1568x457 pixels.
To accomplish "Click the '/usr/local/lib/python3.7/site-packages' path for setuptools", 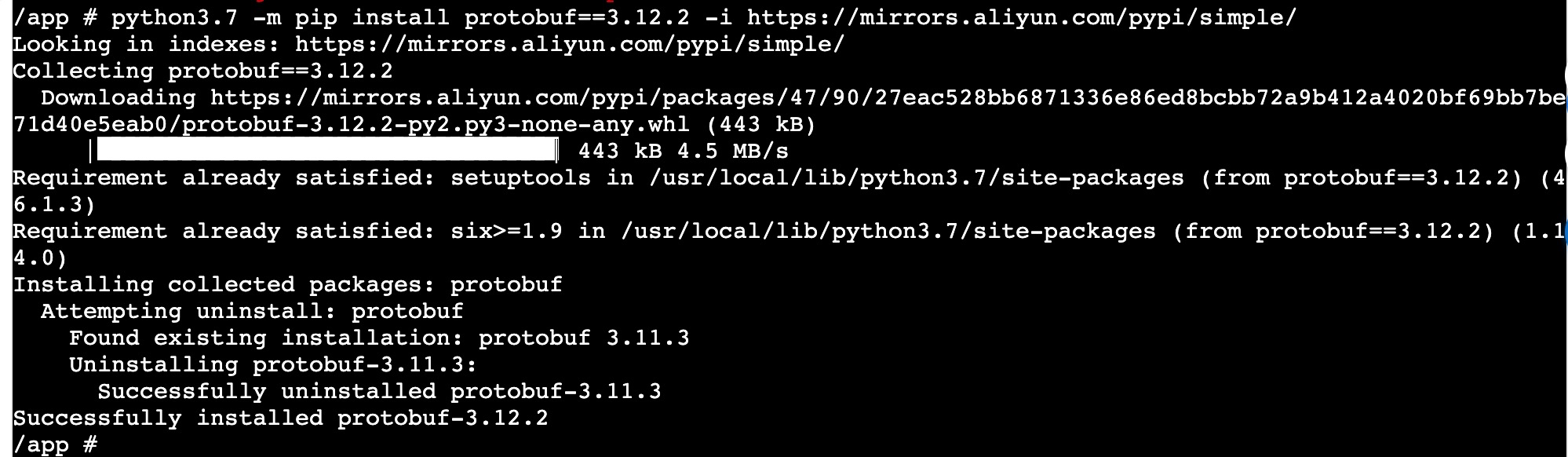I will point(917,177).
